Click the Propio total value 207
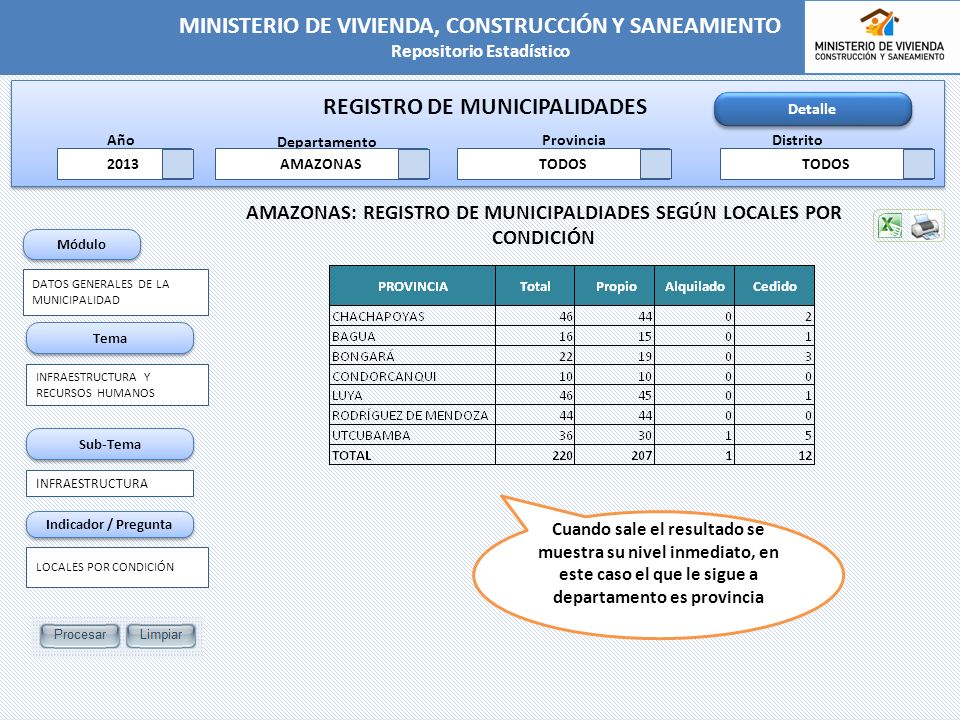The height and width of the screenshot is (720, 960). pyautogui.click(x=642, y=456)
